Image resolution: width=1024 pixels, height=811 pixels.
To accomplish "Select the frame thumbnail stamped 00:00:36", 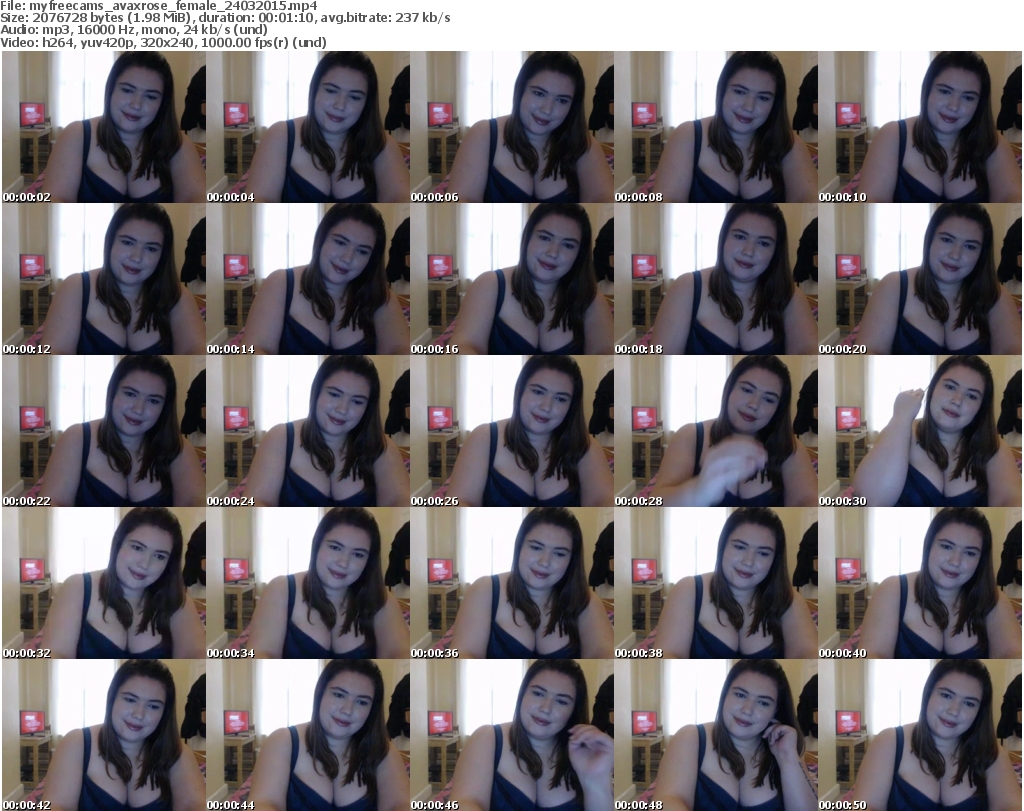I will point(512,583).
